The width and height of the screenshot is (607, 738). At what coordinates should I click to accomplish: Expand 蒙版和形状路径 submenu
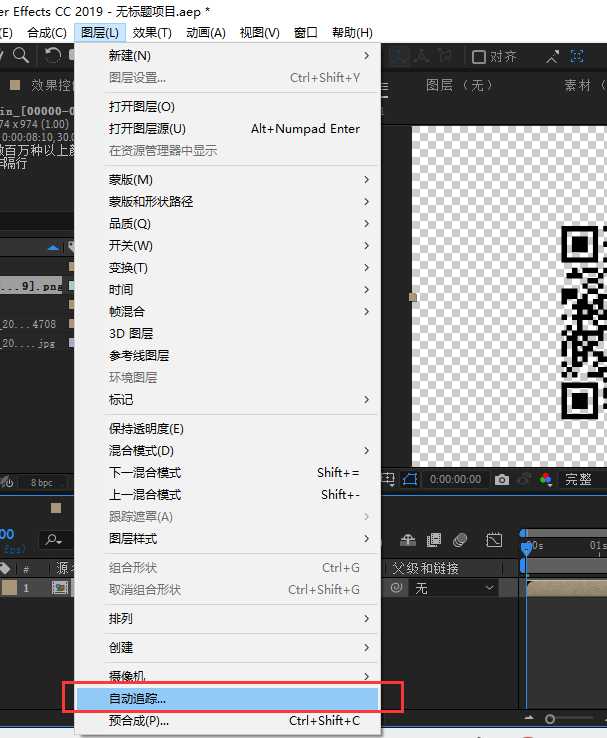tap(228, 201)
